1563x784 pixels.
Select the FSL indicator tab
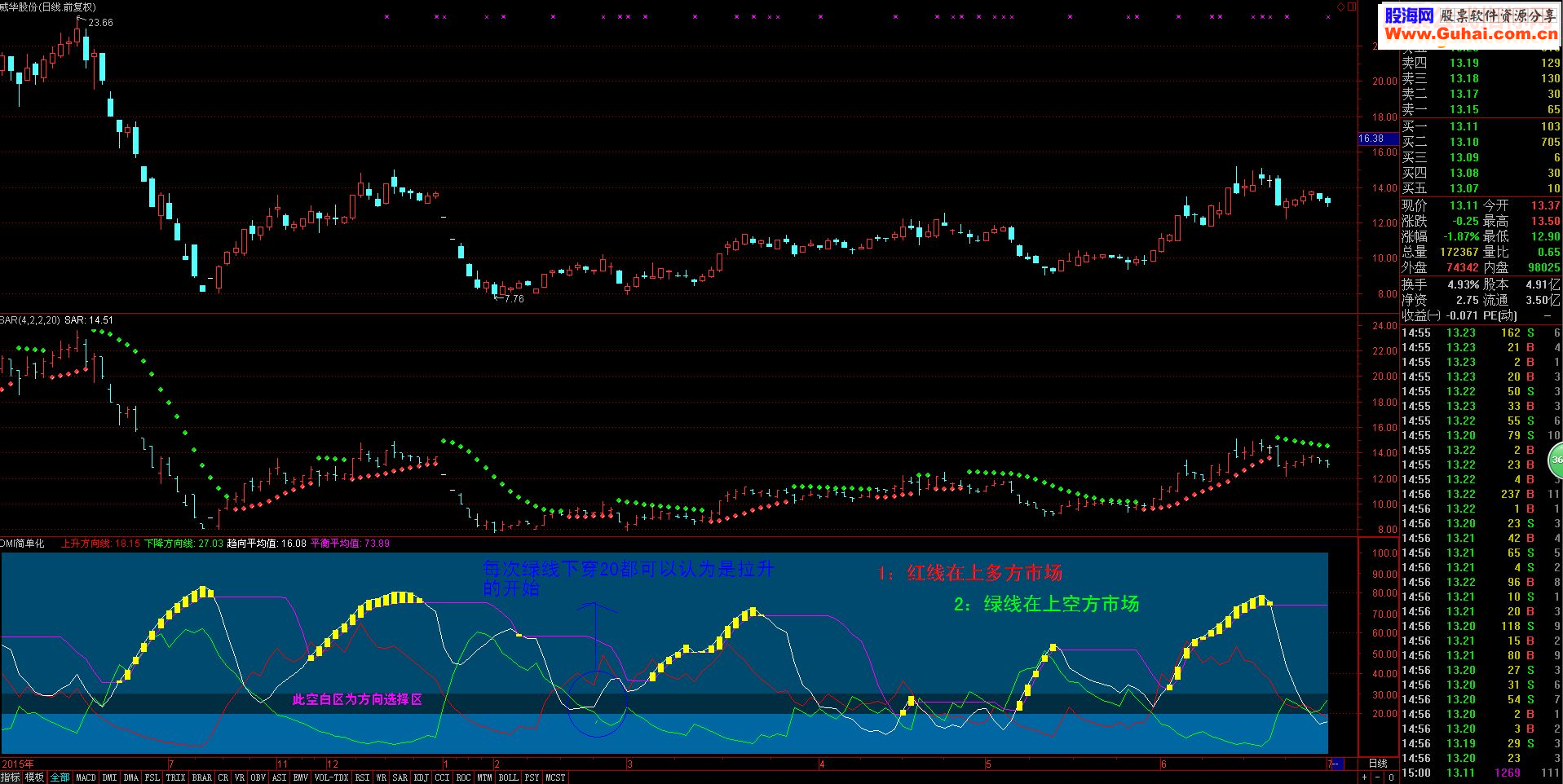pyautogui.click(x=152, y=777)
